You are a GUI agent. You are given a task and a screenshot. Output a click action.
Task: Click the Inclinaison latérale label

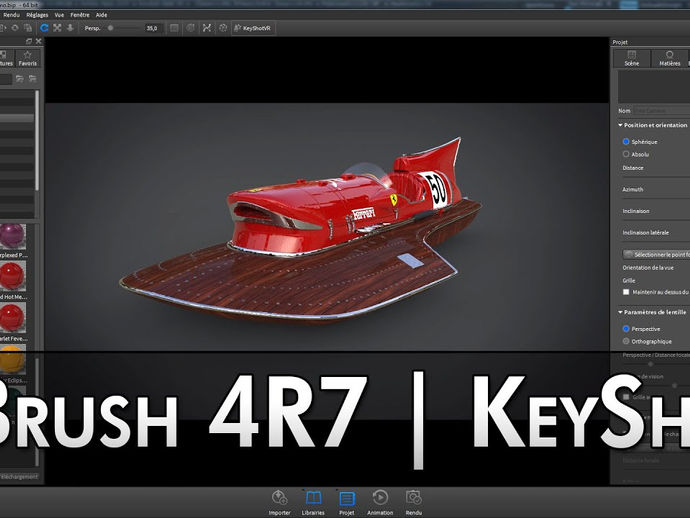[646, 232]
